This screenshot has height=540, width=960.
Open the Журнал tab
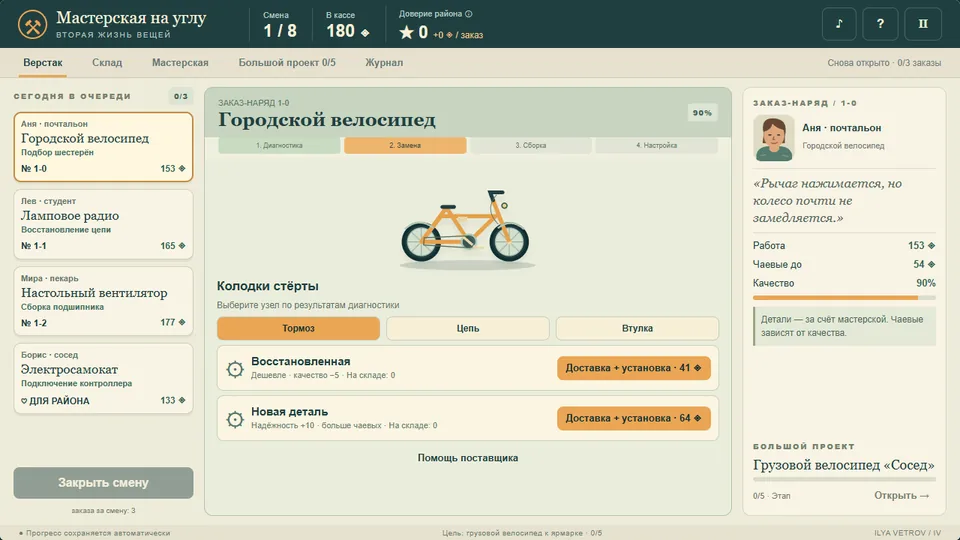click(x=384, y=62)
